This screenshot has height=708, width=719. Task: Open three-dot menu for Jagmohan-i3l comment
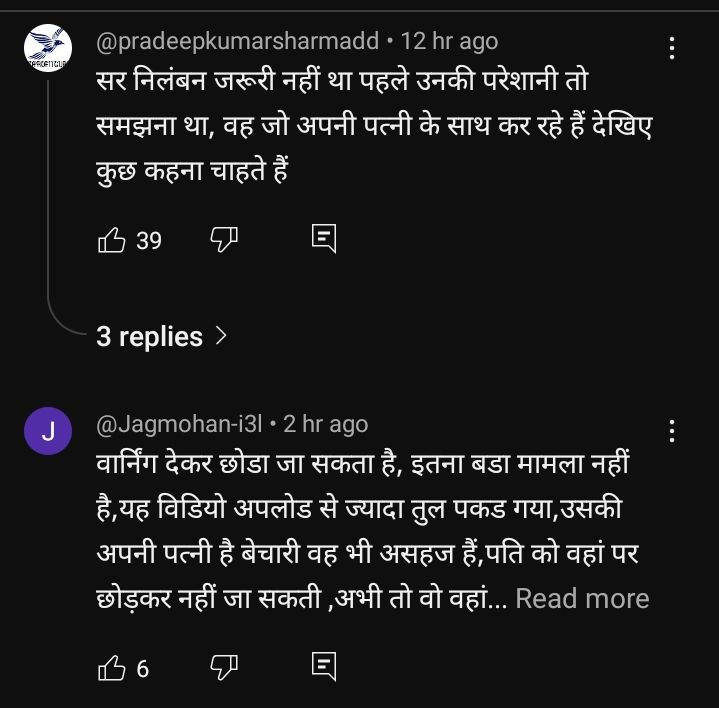(673, 431)
